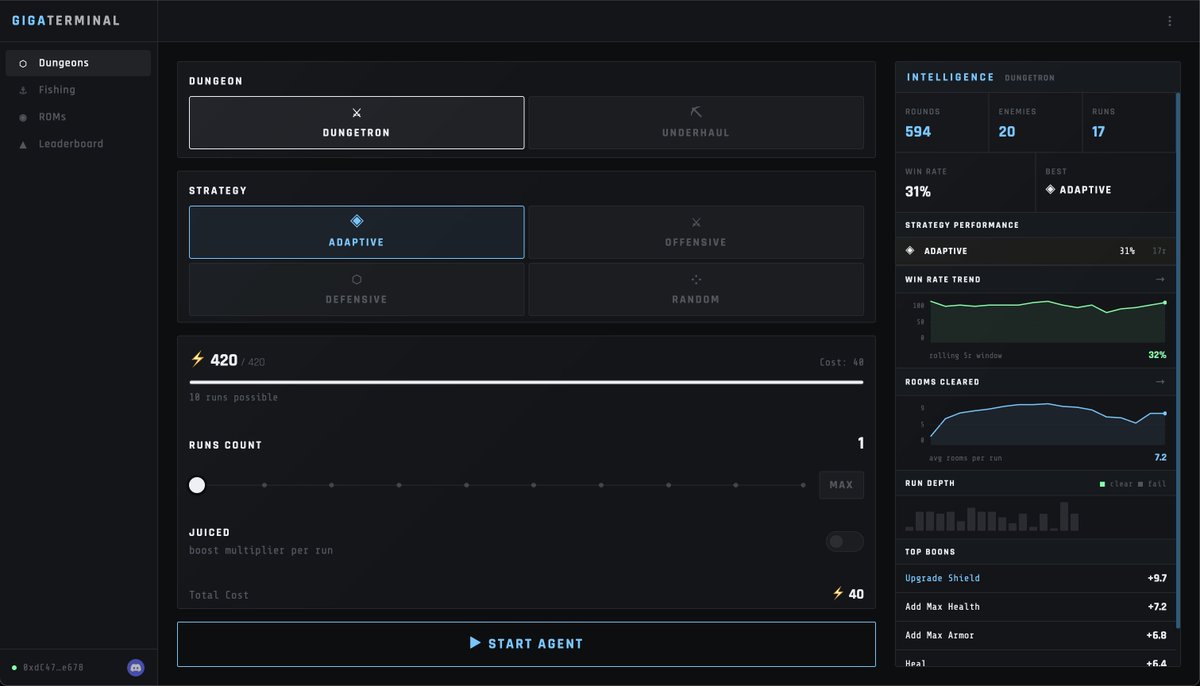Screen dimensions: 1200x686
Task: Click the 7.2 avg rooms value
Action: click(x=1160, y=457)
